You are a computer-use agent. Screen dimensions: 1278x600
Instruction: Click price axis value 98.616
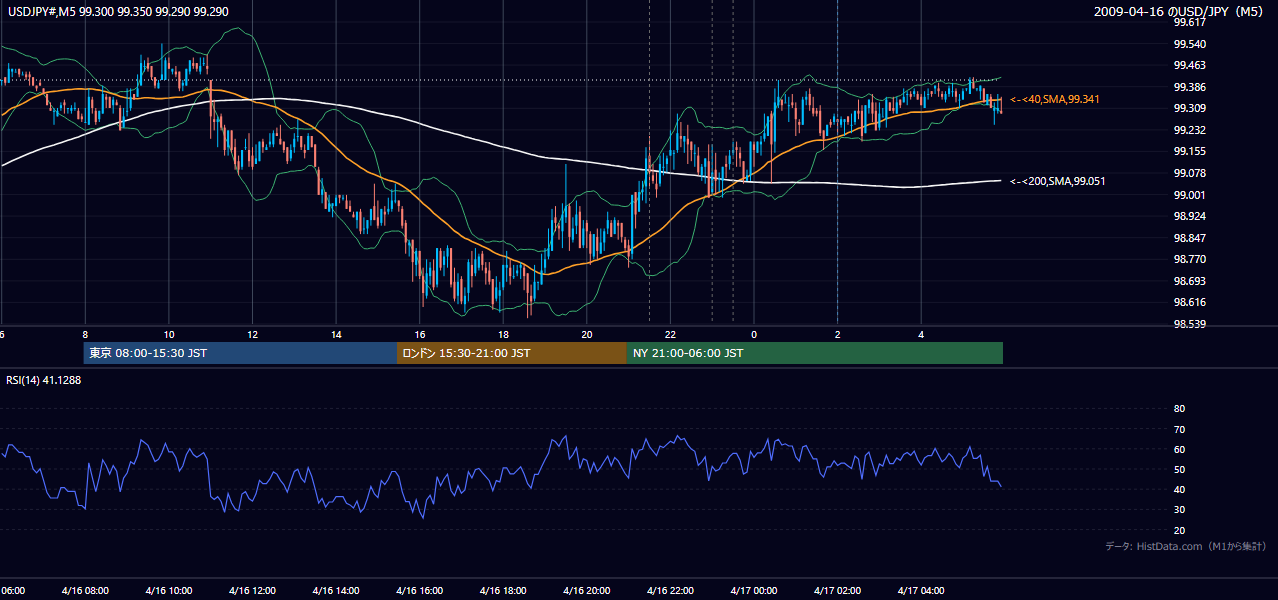tap(1189, 302)
